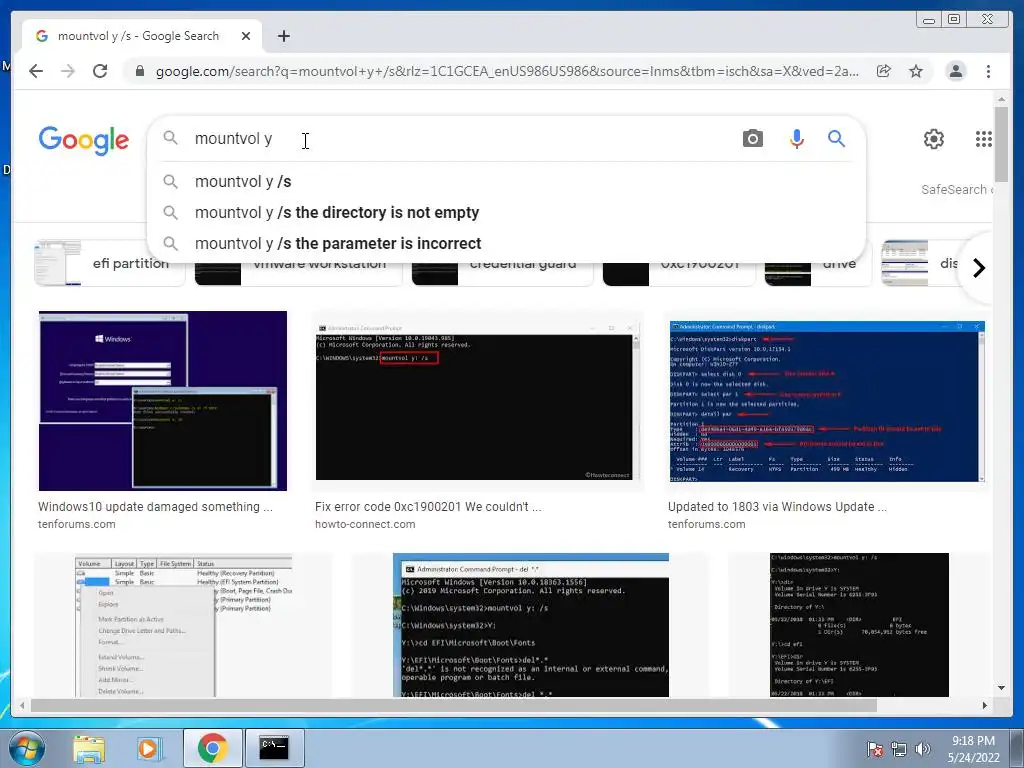Go to Google home via logo
The image size is (1024, 768).
(x=84, y=140)
